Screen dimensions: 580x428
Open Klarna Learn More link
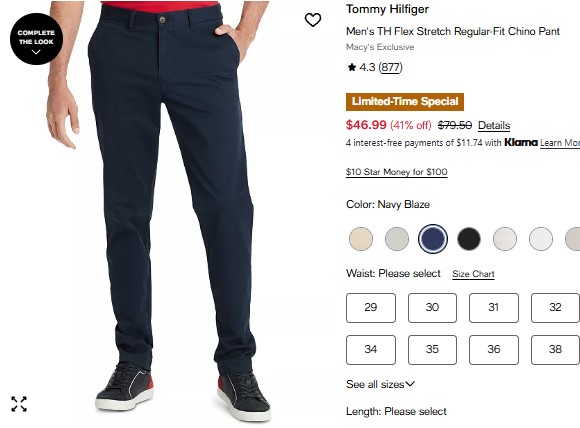[560, 143]
